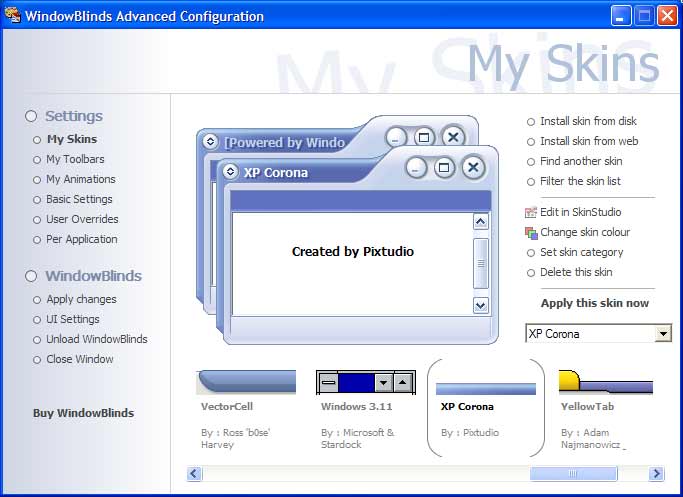Click Apply this skin now

[595, 303]
